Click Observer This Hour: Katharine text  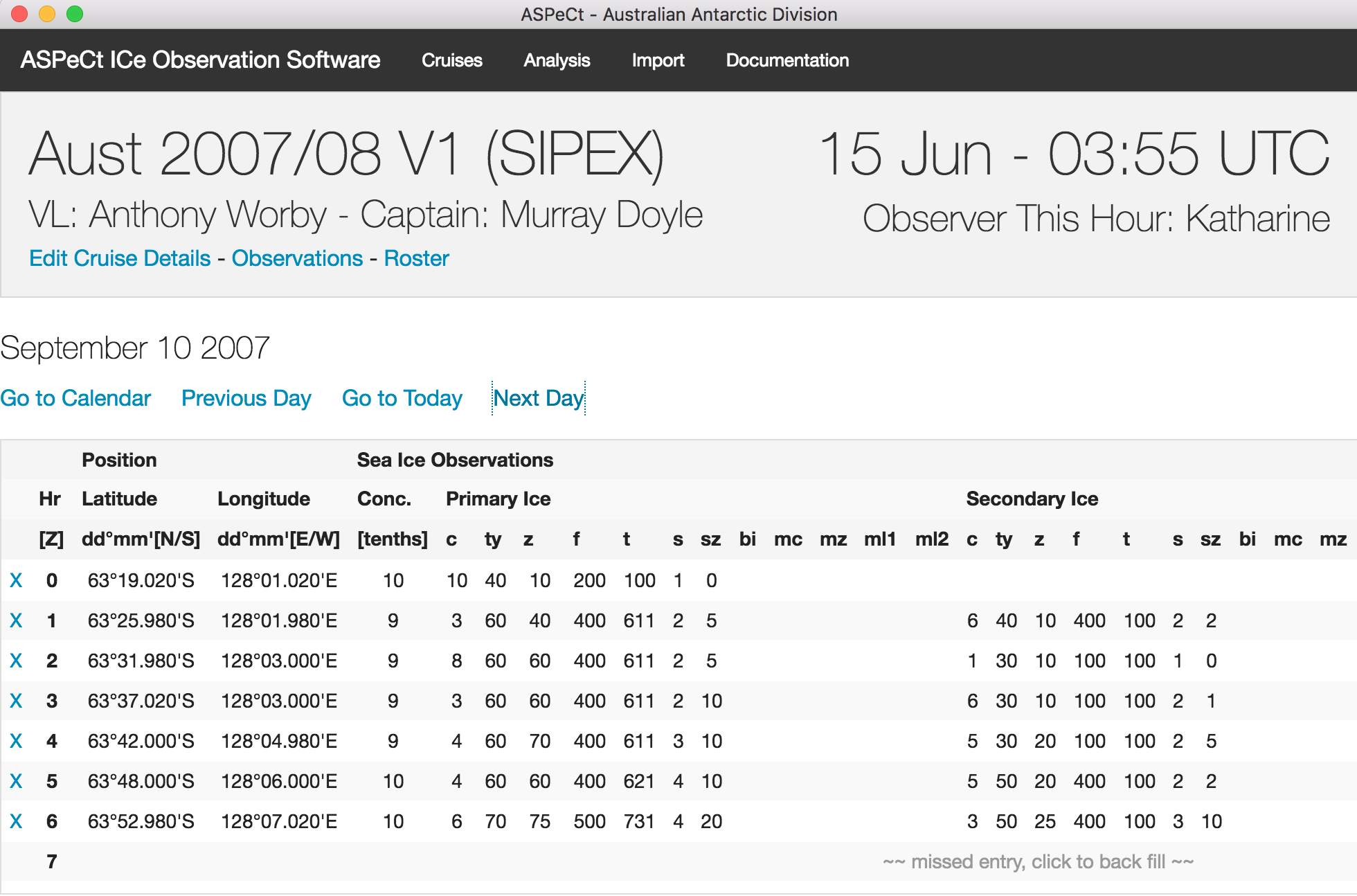(1096, 219)
